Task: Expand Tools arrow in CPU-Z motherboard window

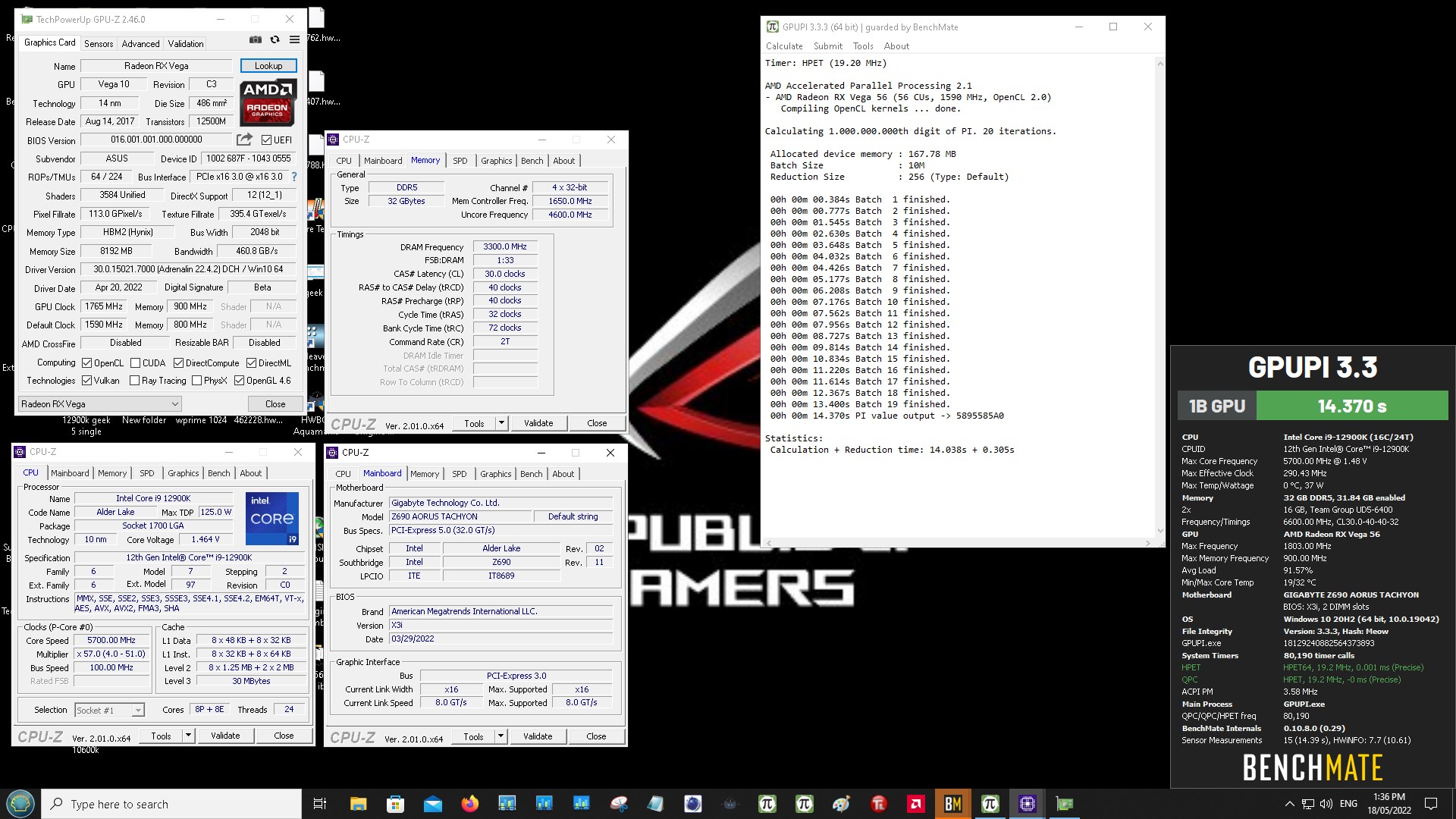Action: [500, 736]
